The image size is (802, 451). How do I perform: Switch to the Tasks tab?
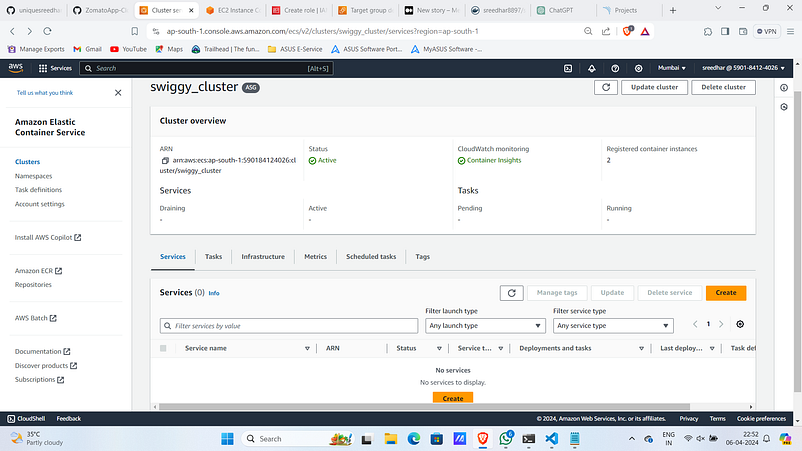click(213, 257)
